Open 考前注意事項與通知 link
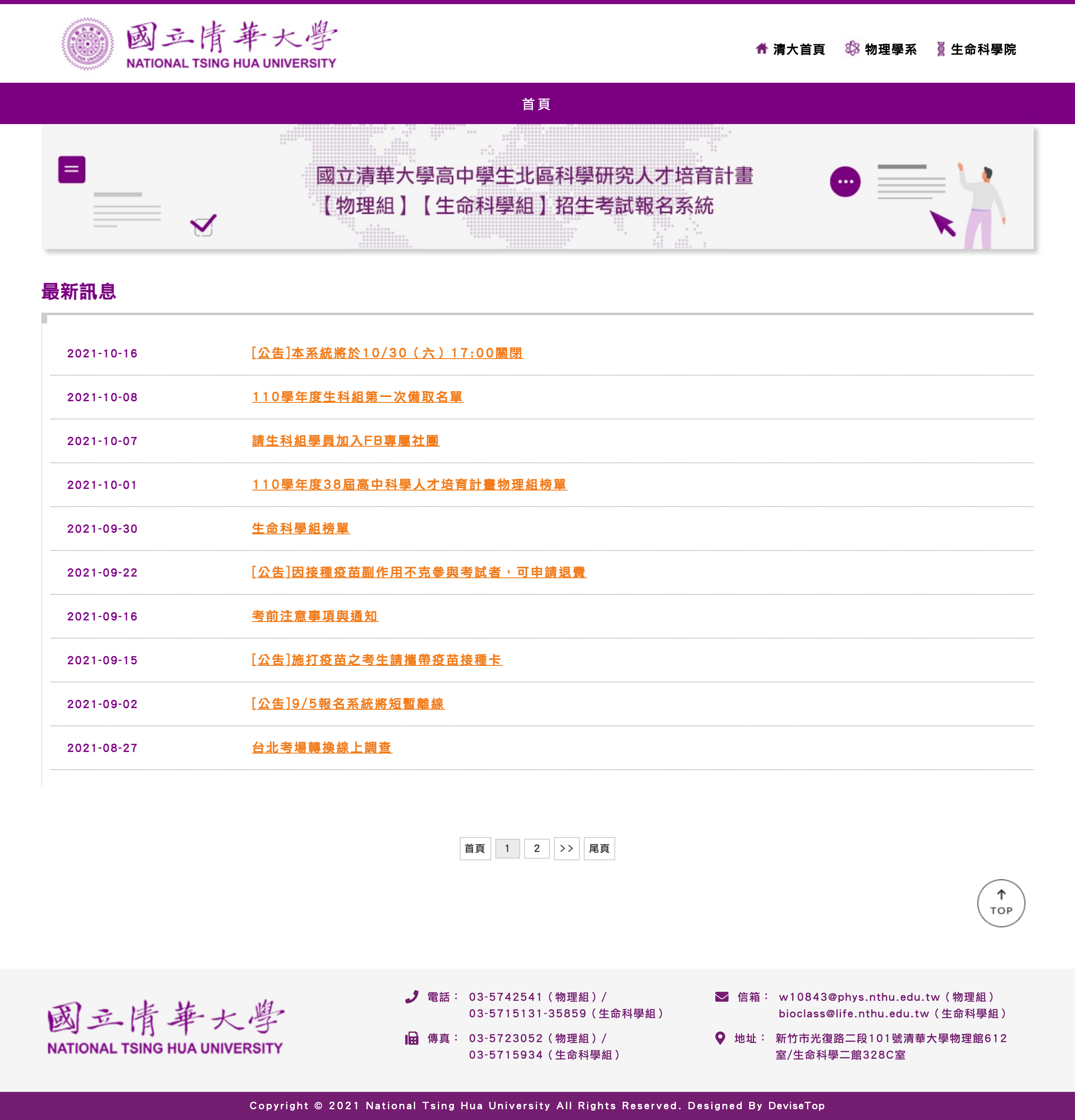The image size is (1075, 1120). coord(315,616)
